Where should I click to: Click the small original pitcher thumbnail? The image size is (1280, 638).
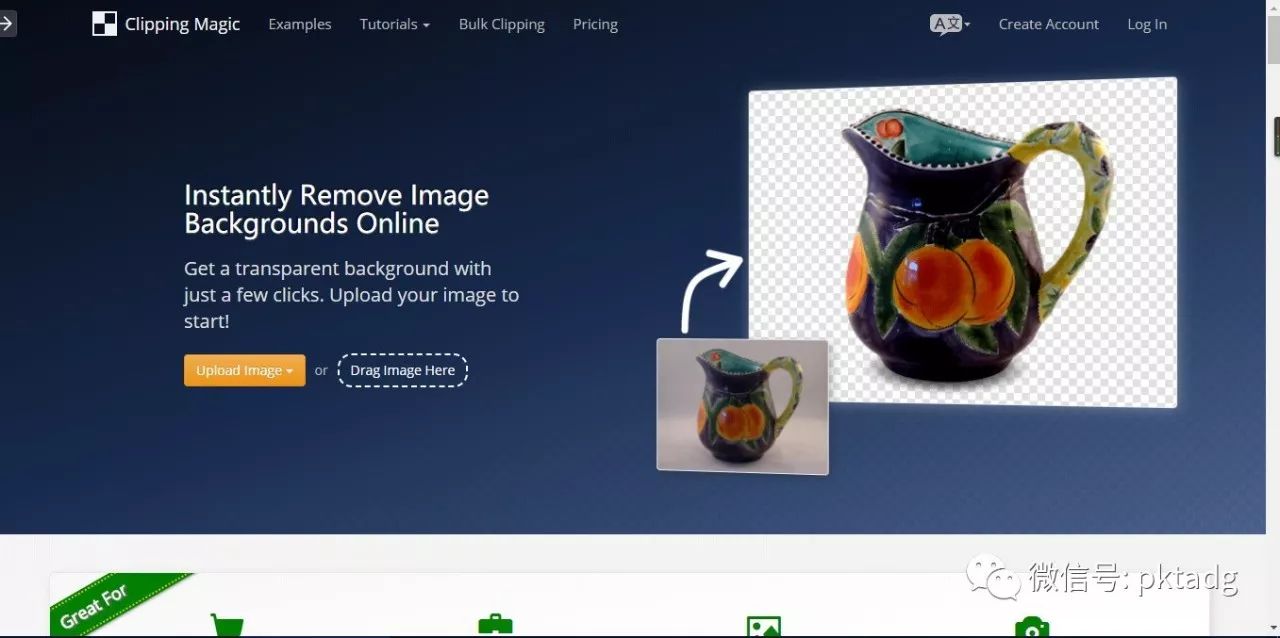coord(742,406)
